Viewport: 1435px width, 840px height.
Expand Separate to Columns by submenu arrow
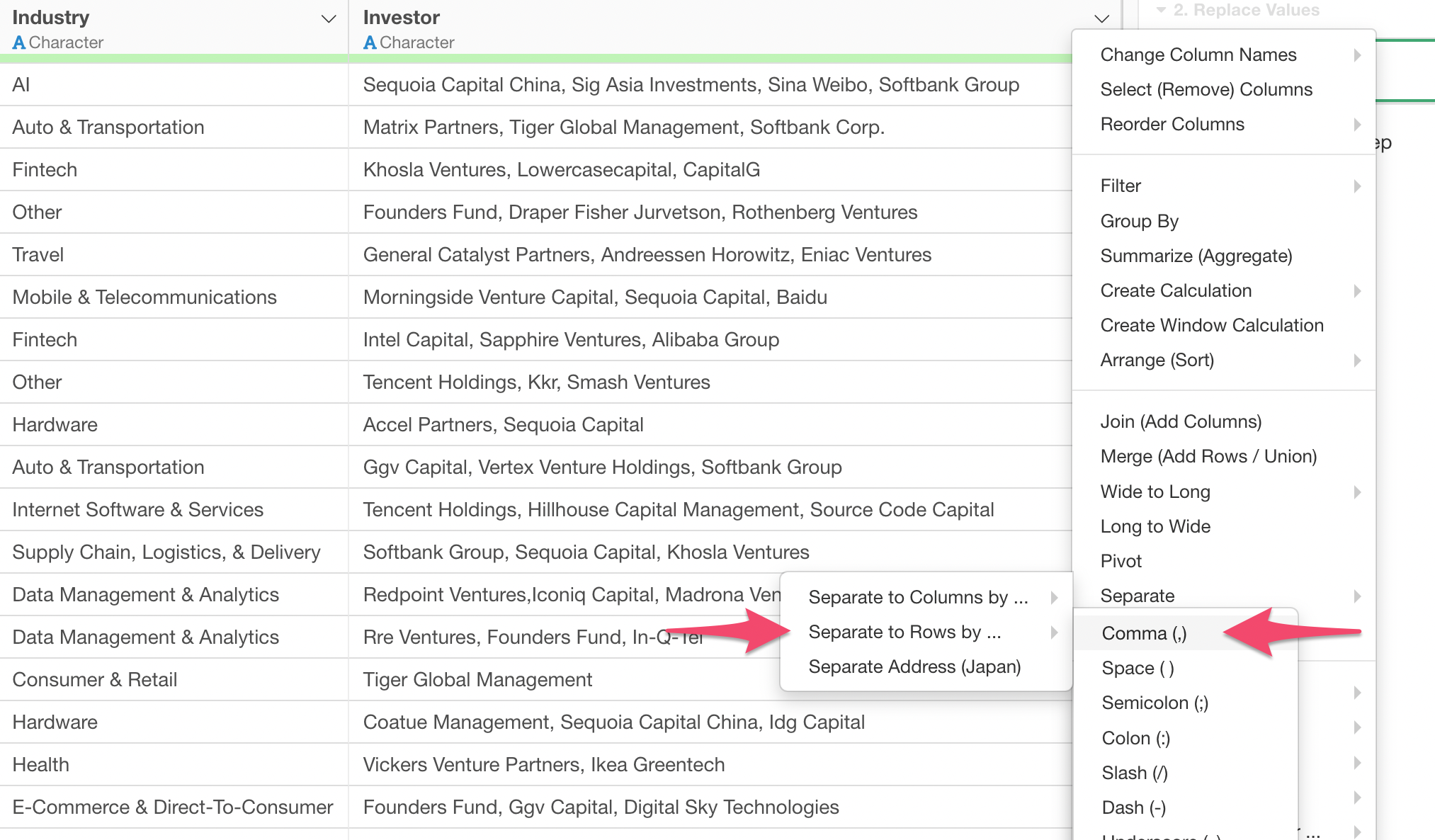pyautogui.click(x=1054, y=598)
